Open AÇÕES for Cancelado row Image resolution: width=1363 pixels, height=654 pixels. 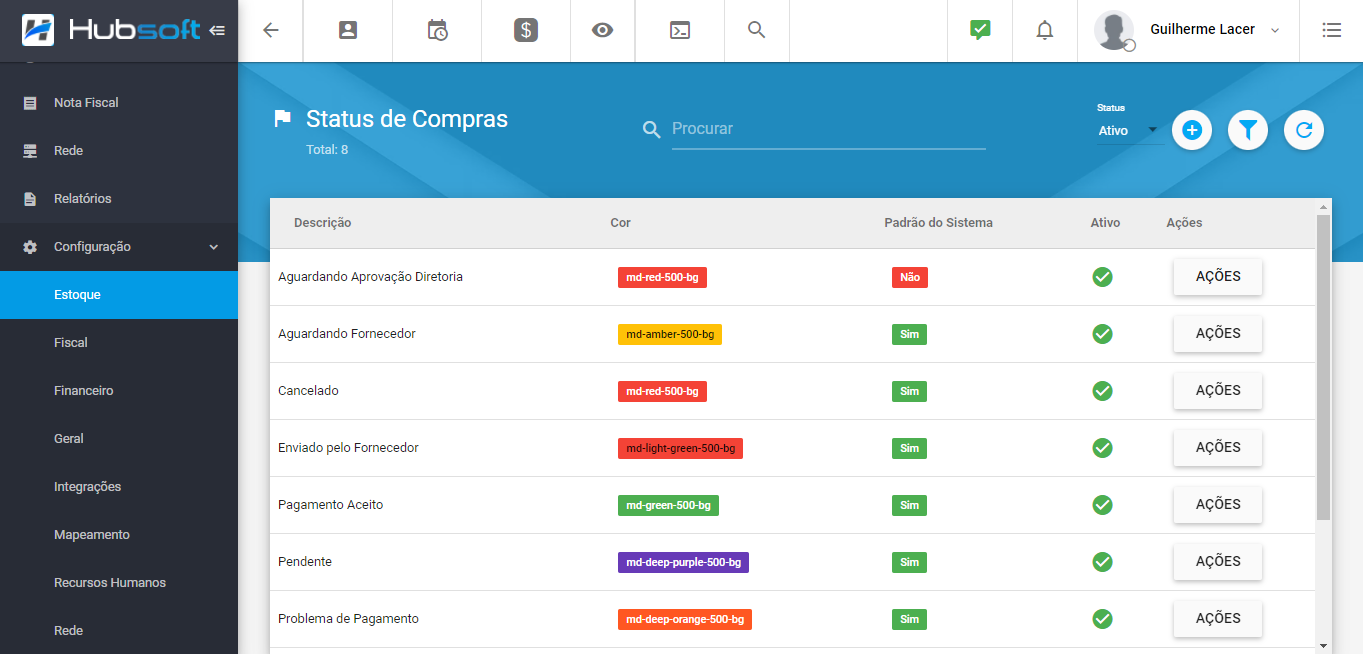click(x=1218, y=391)
